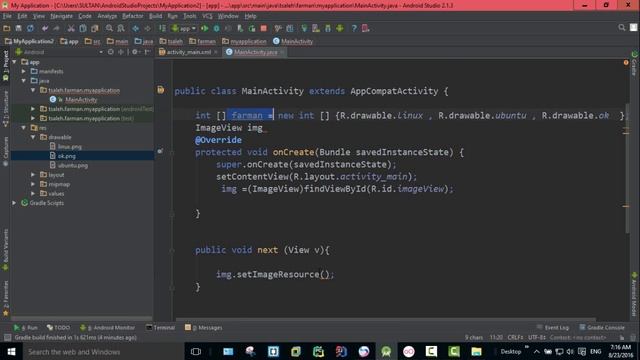The height and width of the screenshot is (360, 640).
Task: Click the Synchronize toolbar icon
Action: 30,28
